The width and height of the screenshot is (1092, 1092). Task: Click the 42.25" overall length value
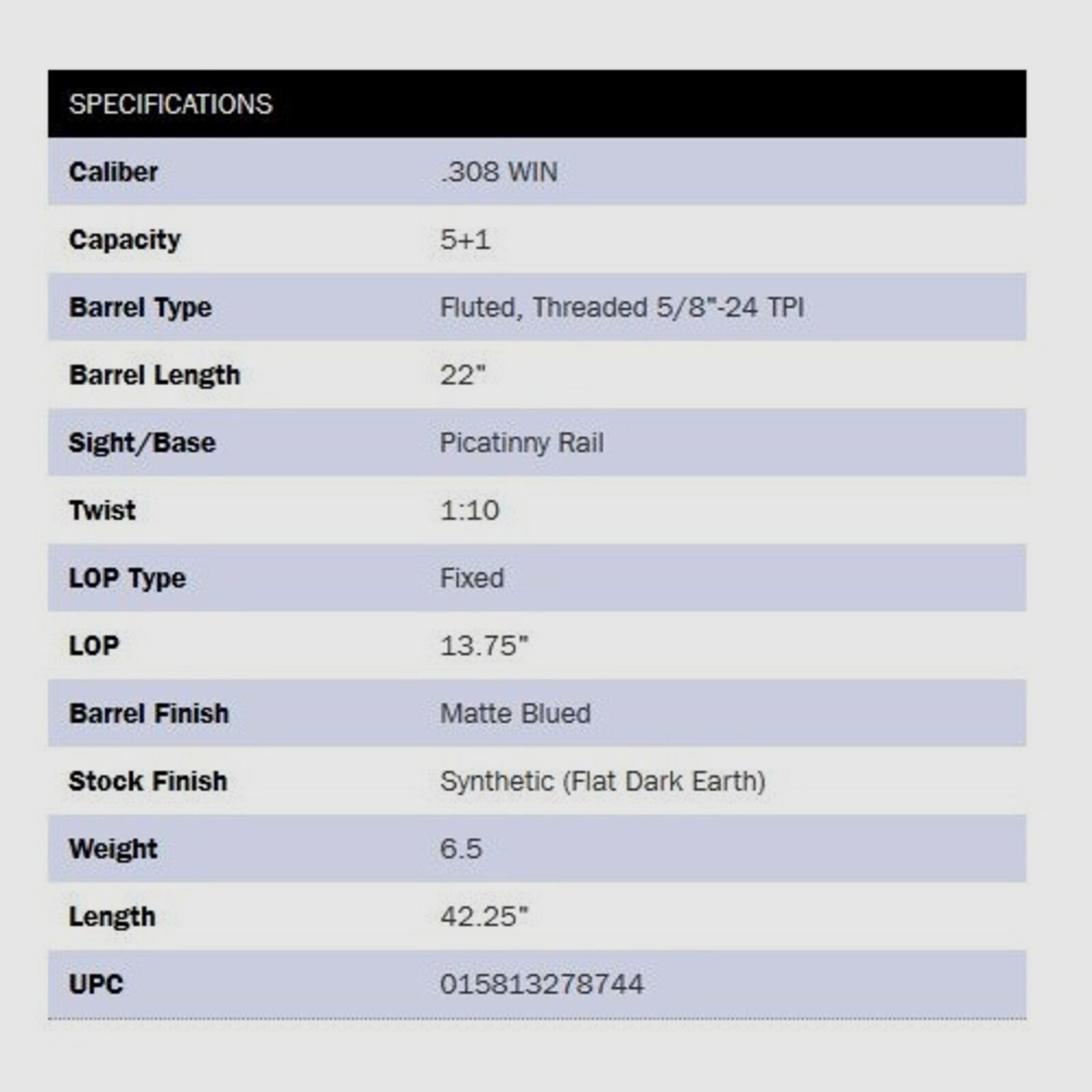pyautogui.click(x=484, y=917)
